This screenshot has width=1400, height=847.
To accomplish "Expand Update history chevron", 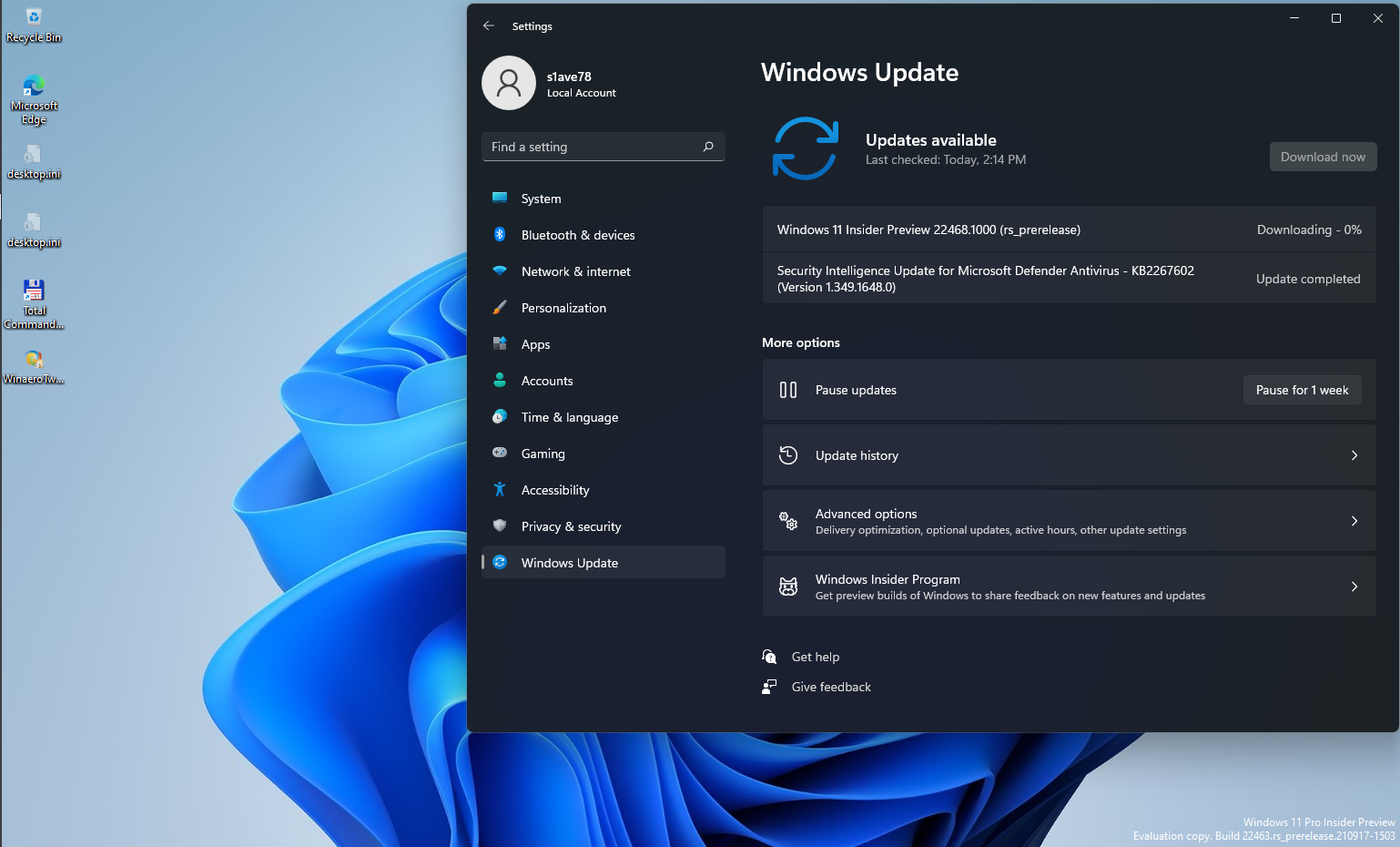I will click(1354, 455).
